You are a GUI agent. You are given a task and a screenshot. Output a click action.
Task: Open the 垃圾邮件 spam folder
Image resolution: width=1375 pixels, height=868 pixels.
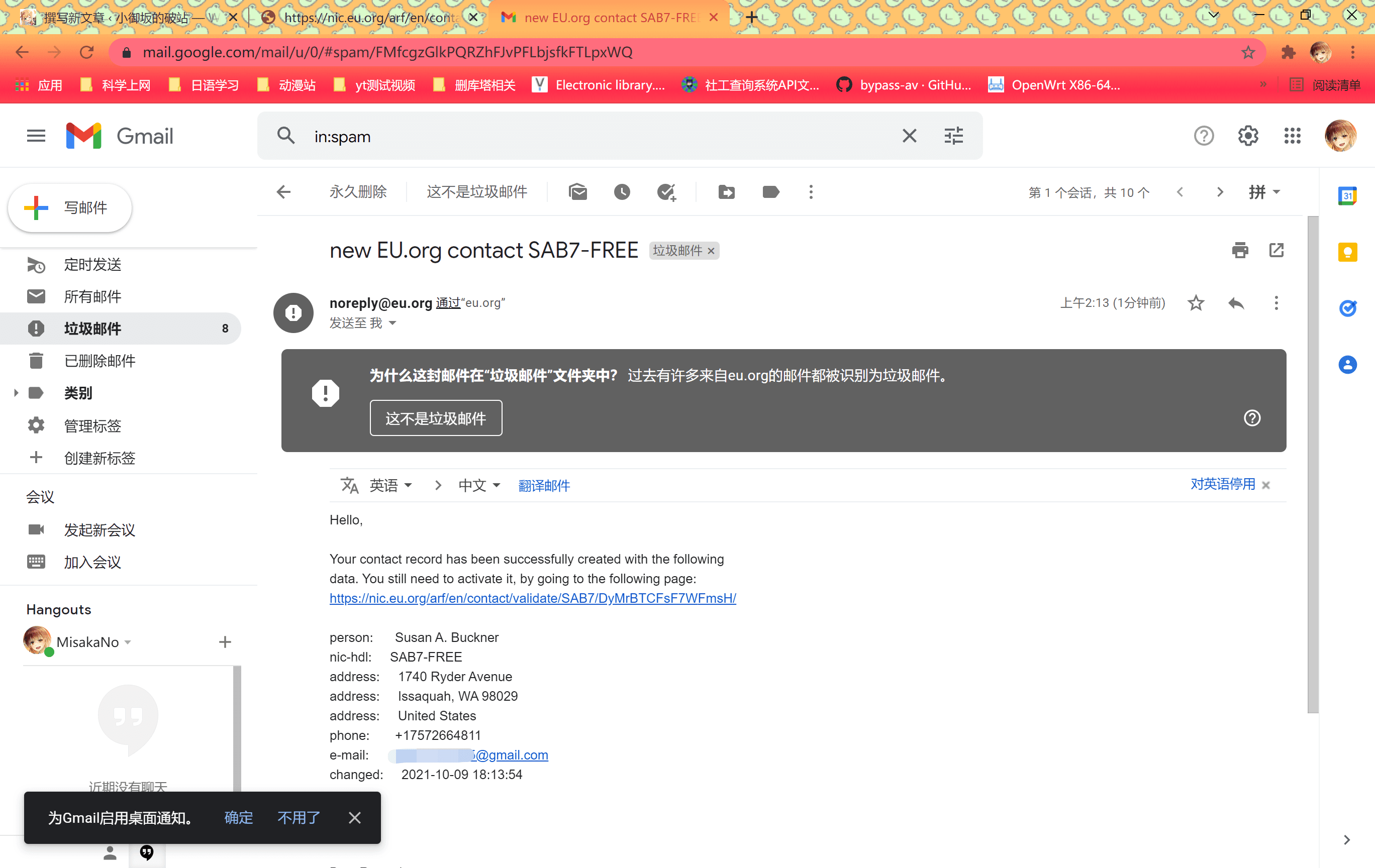point(92,329)
